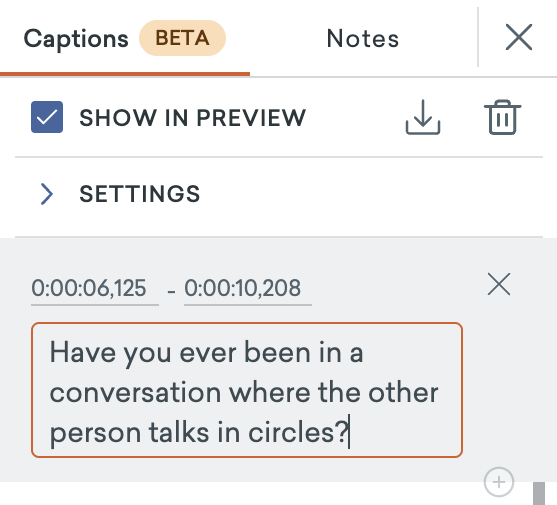Download the captions file
557x505 pixels.
(423, 117)
